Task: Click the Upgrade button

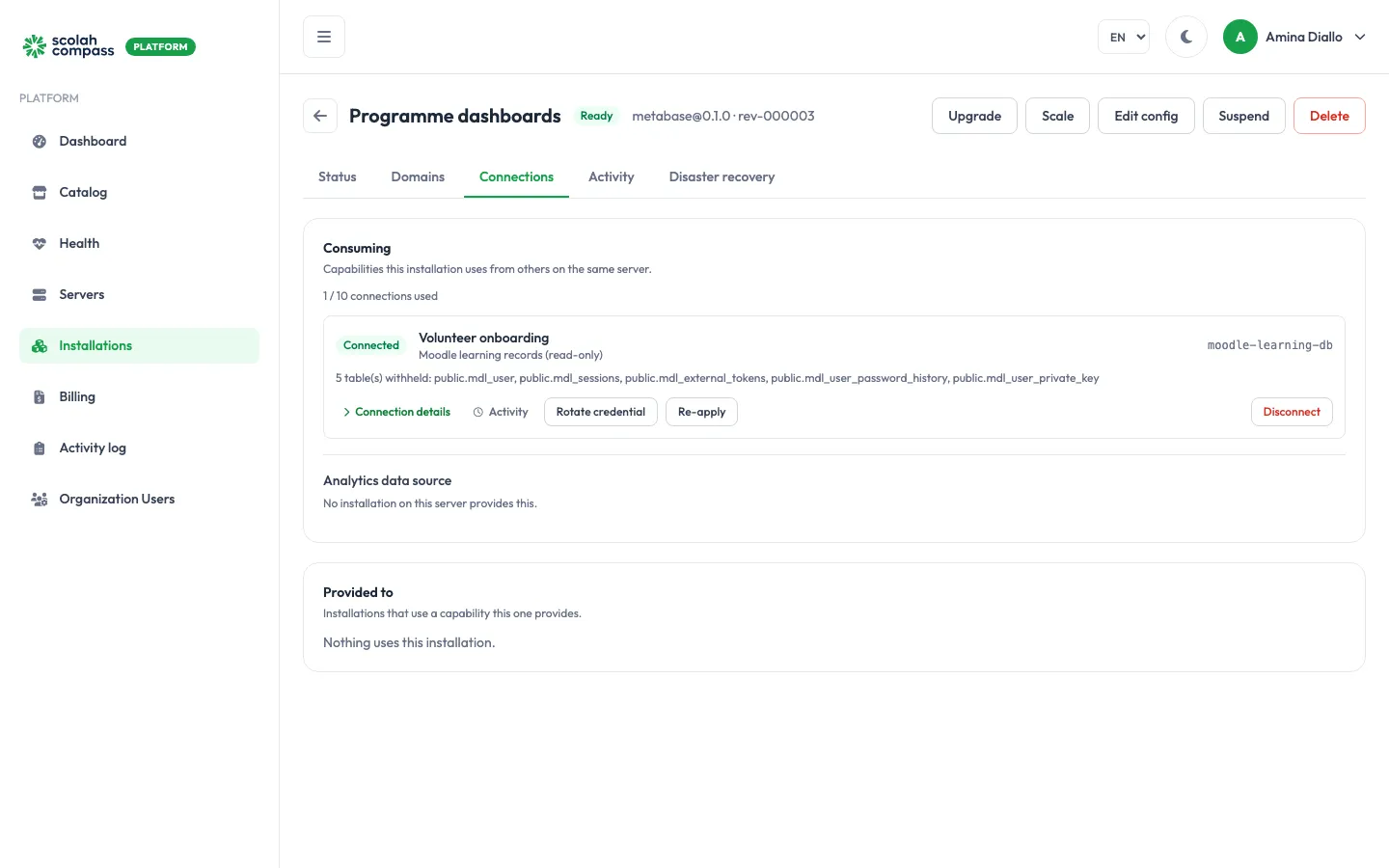Action: pyautogui.click(x=974, y=116)
